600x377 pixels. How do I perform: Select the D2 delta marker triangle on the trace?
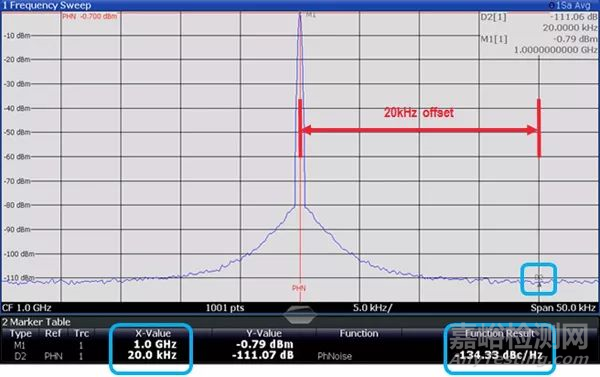point(539,284)
